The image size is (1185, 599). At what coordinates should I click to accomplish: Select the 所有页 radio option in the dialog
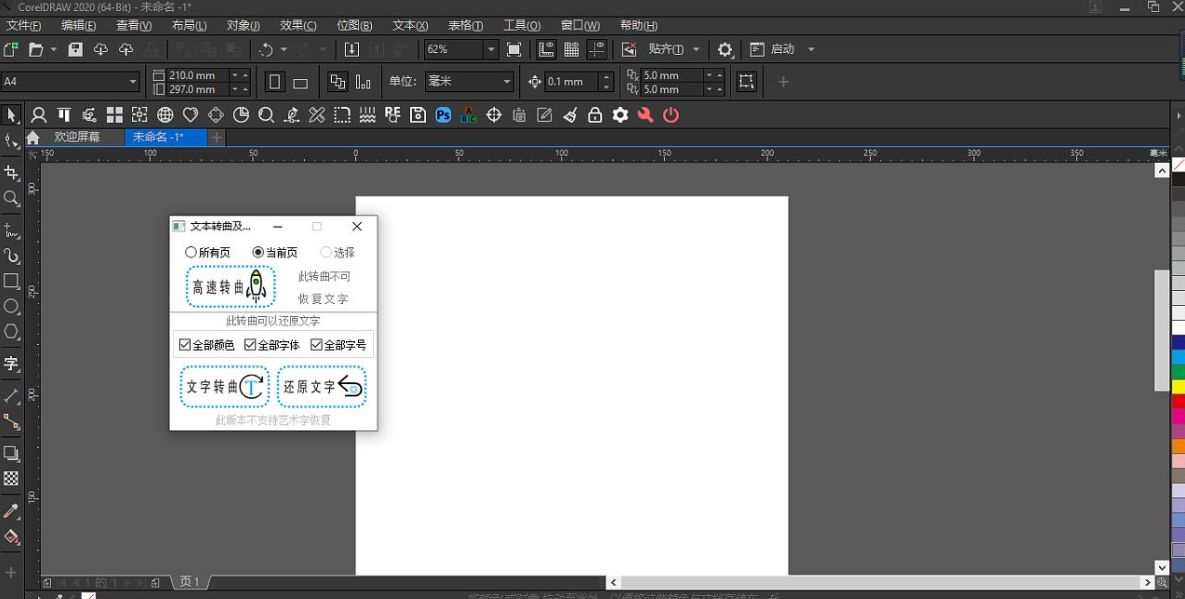191,252
